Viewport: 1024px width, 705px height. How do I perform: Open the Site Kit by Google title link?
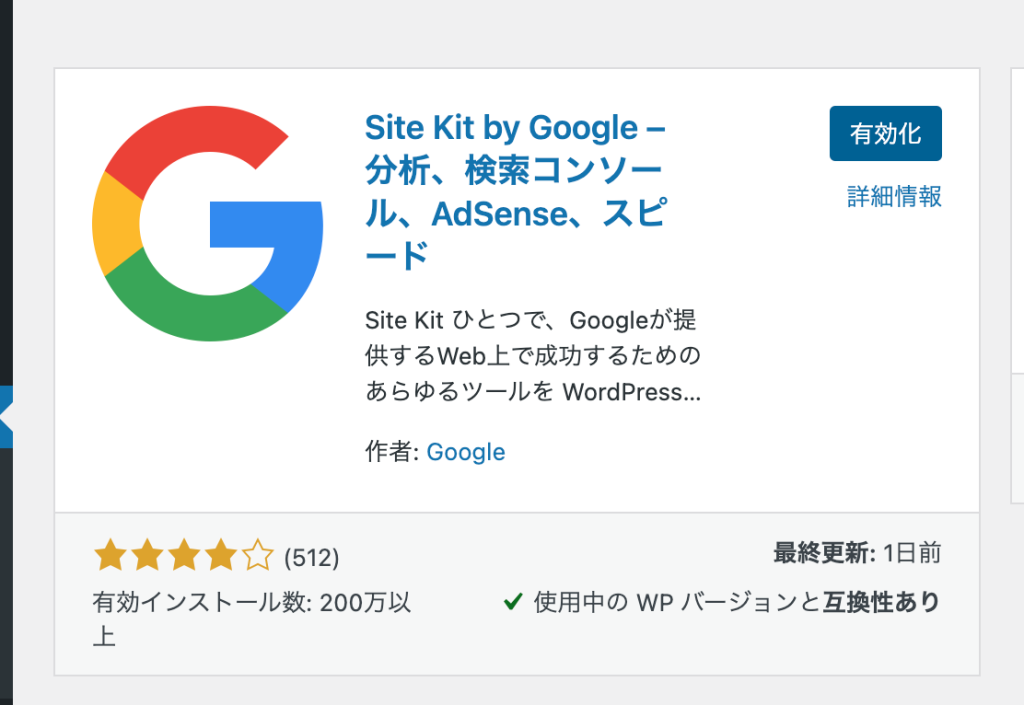(x=516, y=191)
